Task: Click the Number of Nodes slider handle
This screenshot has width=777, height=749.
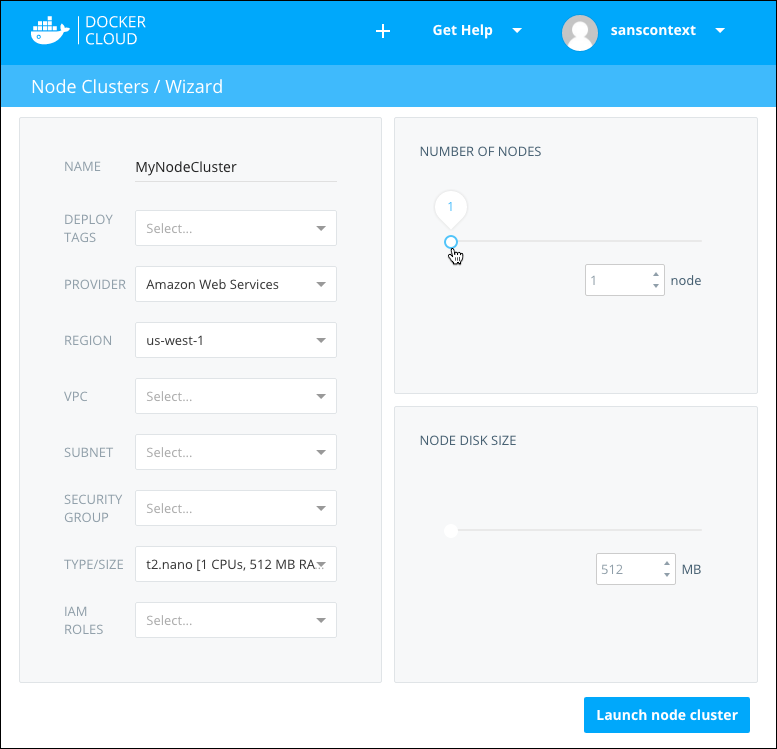Action: pyautogui.click(x=451, y=242)
